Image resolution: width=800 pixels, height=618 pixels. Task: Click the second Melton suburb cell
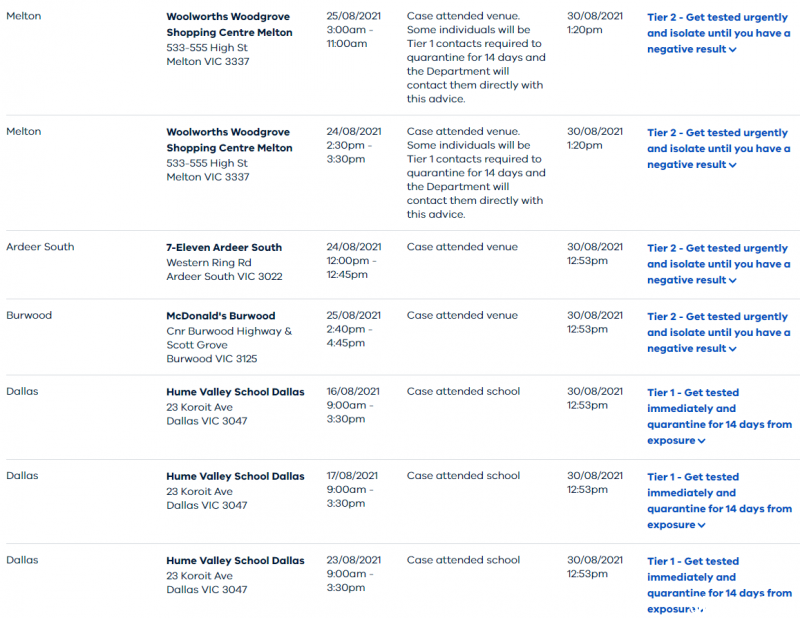click(x=23, y=132)
